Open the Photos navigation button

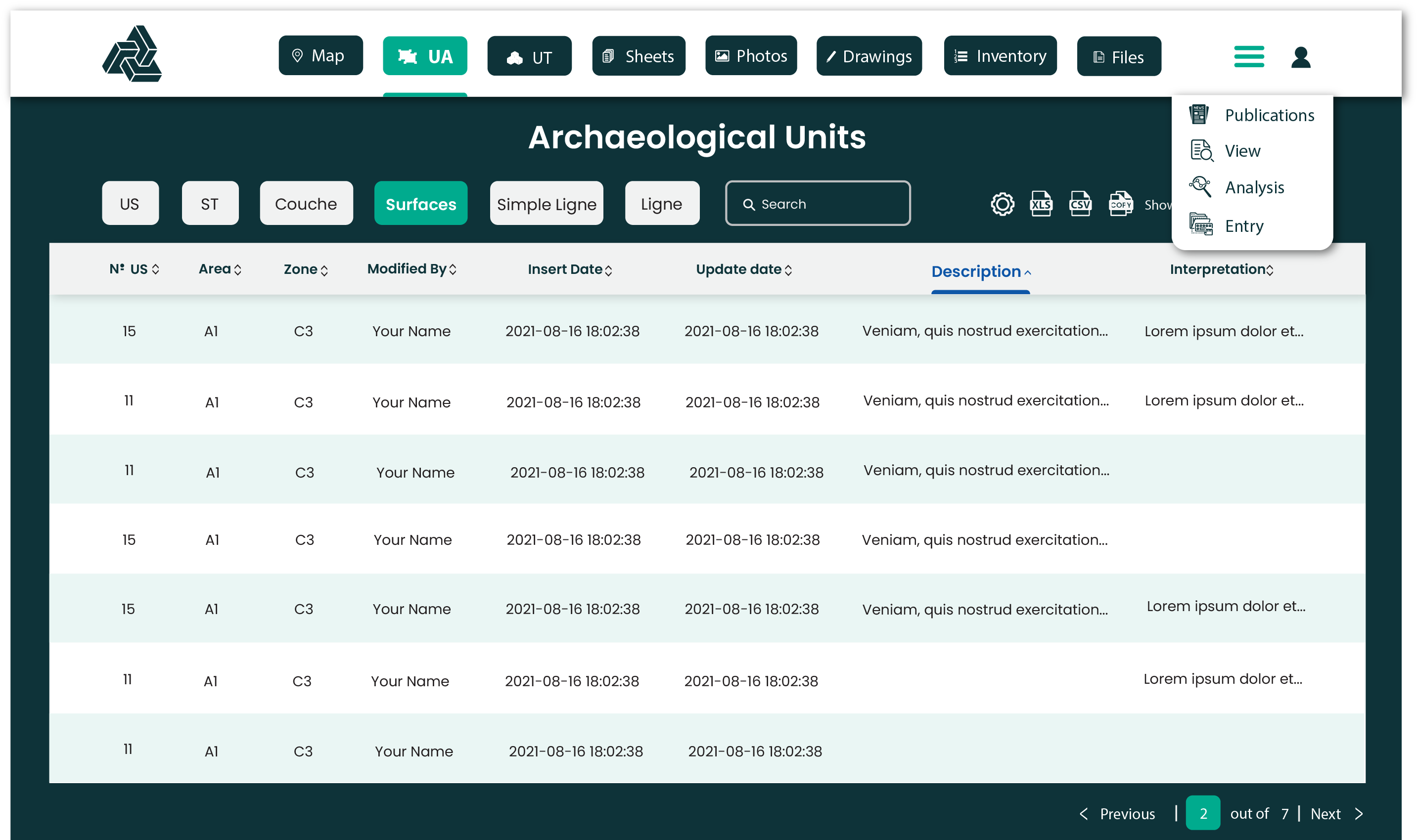tap(751, 56)
